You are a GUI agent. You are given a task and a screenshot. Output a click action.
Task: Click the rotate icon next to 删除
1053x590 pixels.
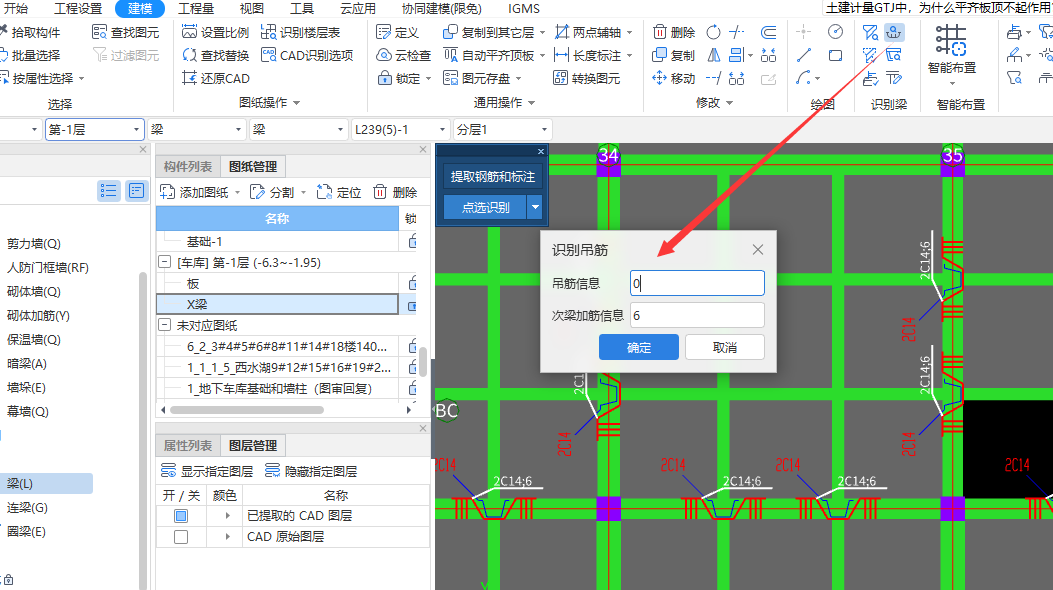coord(714,32)
